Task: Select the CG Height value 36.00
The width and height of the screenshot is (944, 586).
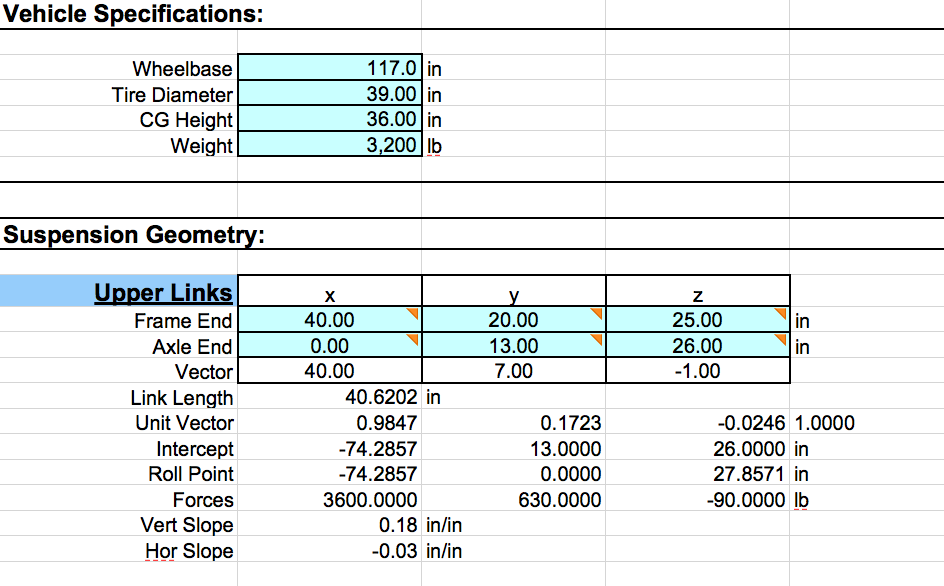Action: tap(330, 119)
